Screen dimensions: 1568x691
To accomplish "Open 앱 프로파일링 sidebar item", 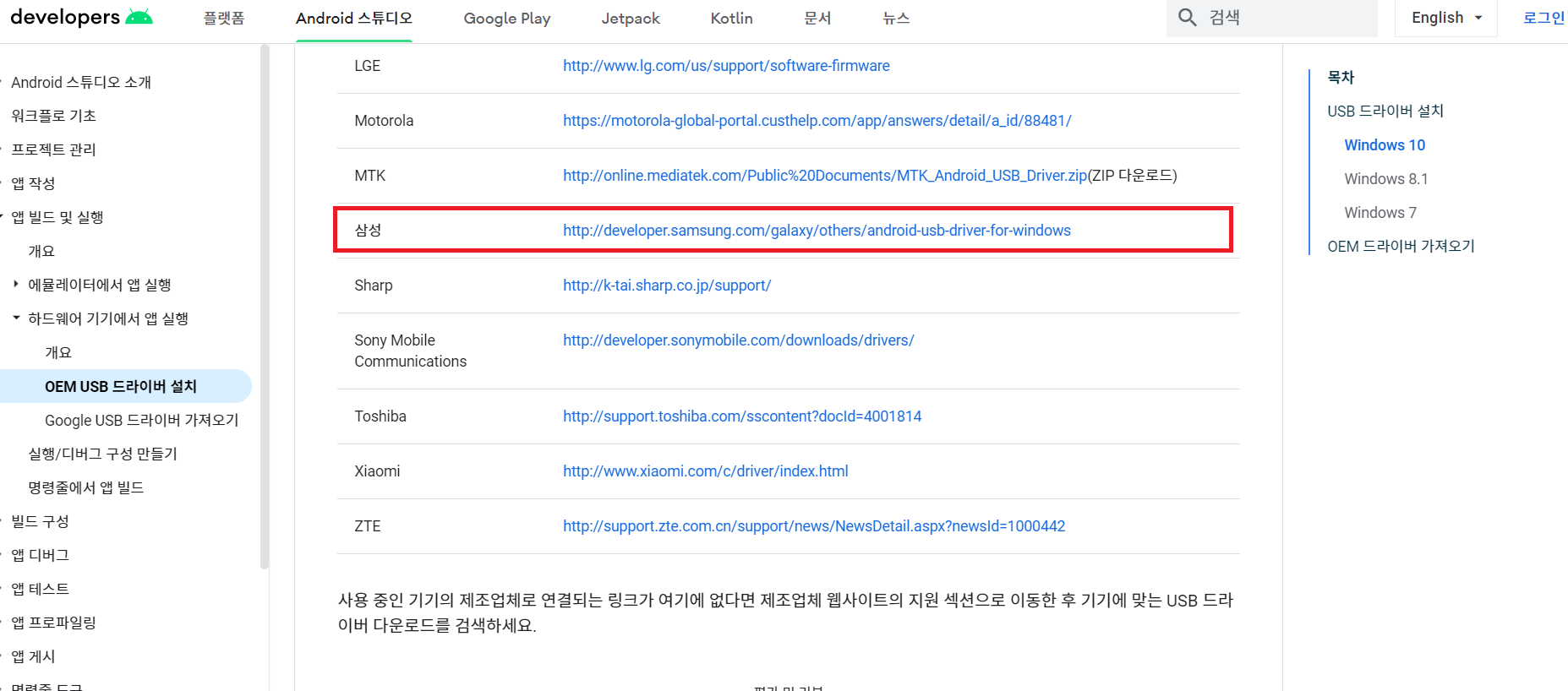I will 53,623.
